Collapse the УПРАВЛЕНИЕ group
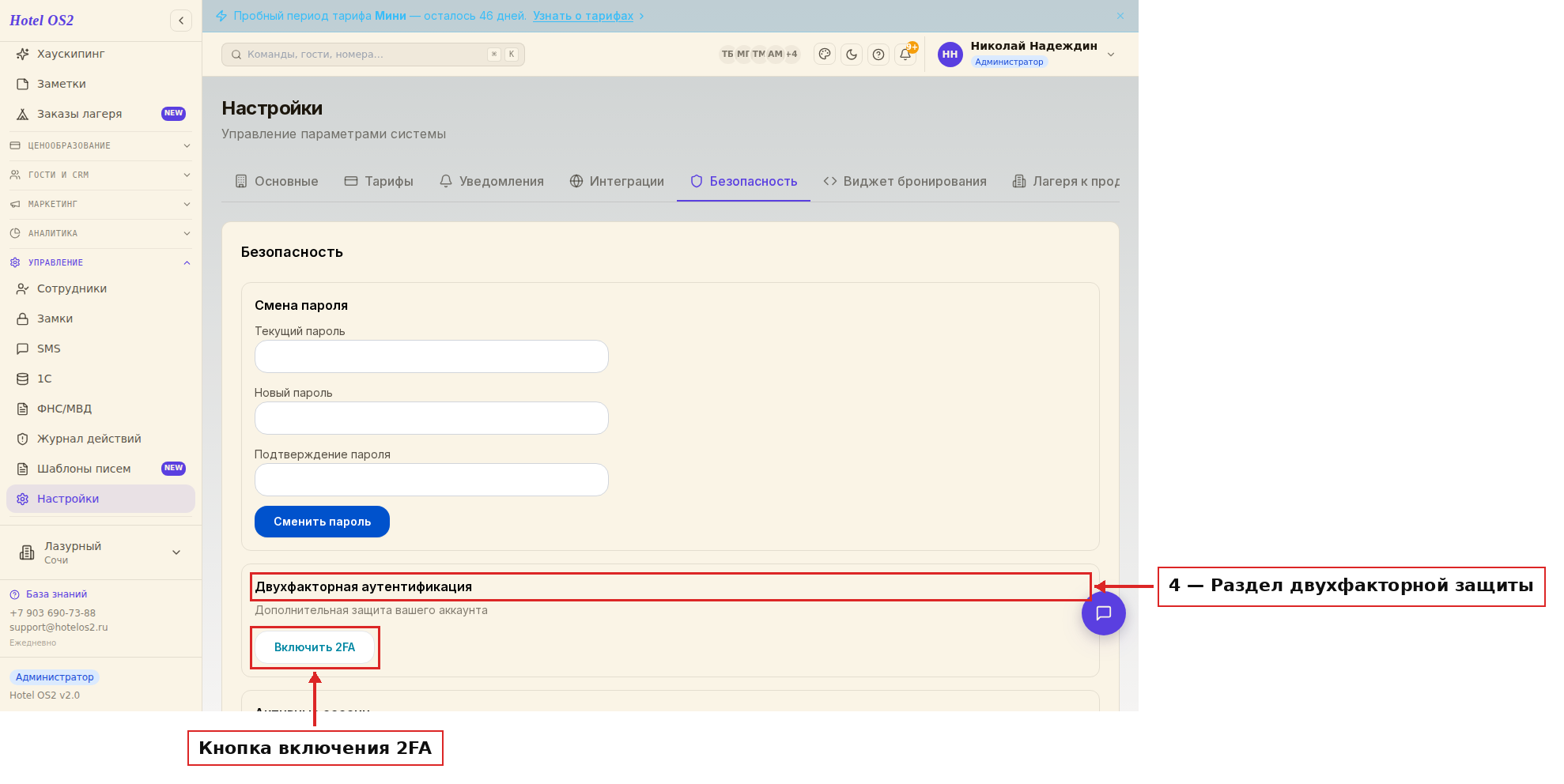Image resolution: width=1564 pixels, height=784 pixels. (100, 262)
